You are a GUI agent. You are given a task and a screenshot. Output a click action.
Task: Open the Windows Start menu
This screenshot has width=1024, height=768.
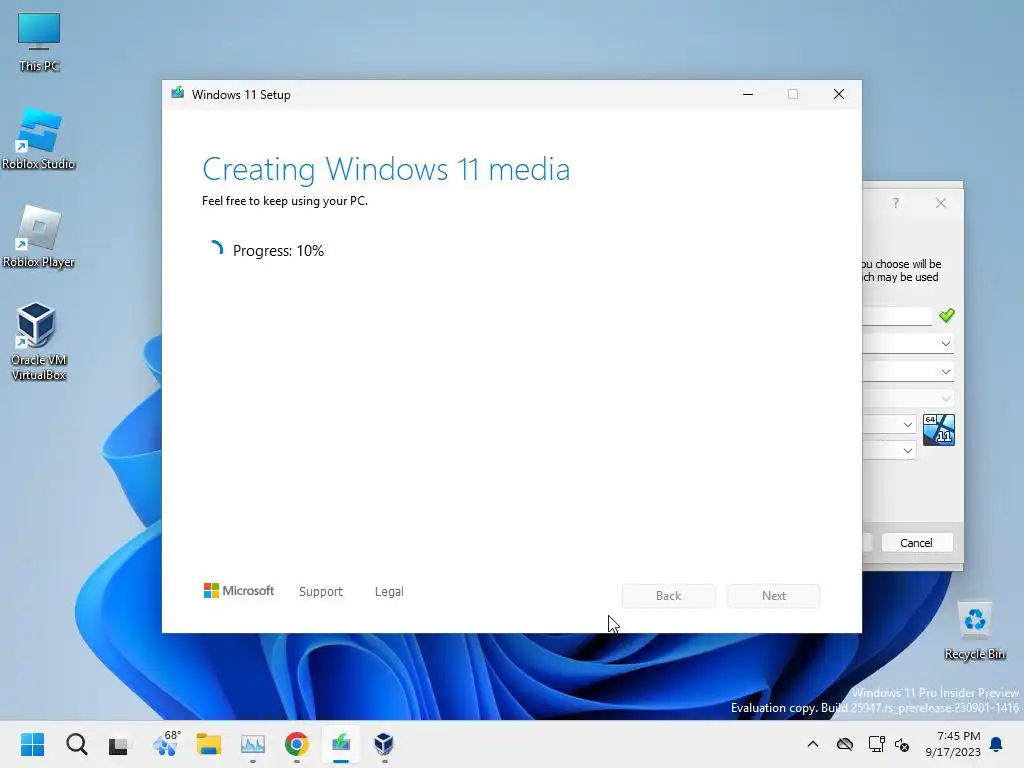pyautogui.click(x=32, y=744)
